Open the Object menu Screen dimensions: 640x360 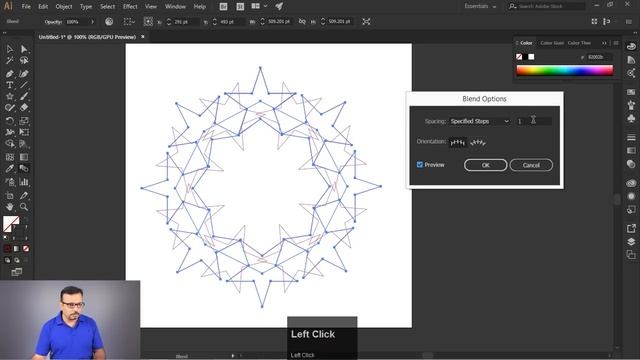[x=64, y=7]
